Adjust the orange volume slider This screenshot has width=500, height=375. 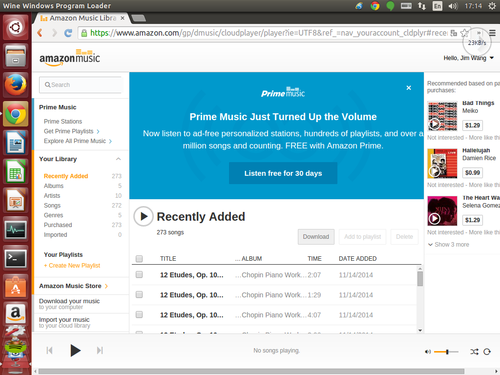pos(446,352)
